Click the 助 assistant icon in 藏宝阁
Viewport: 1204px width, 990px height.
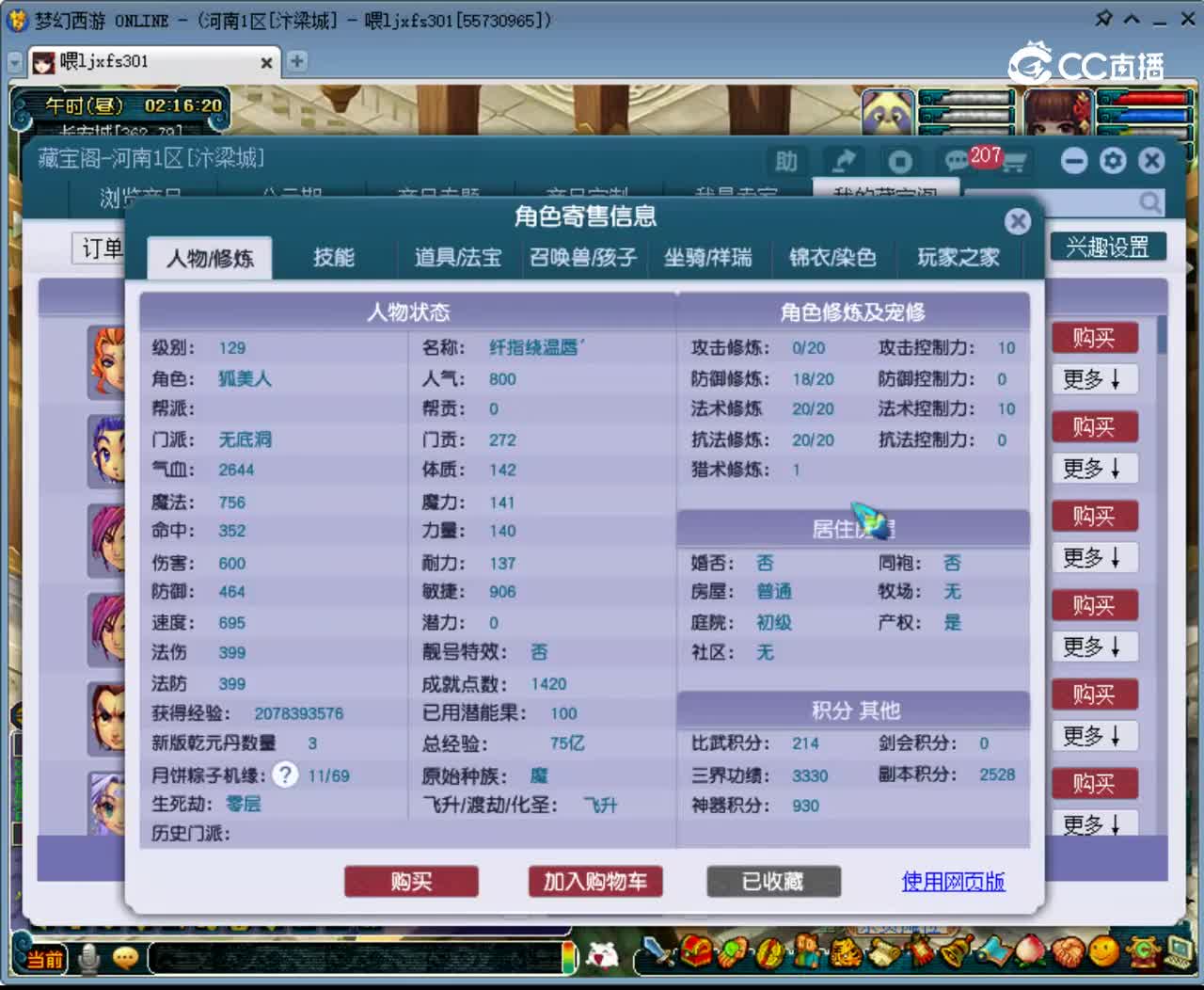click(786, 161)
